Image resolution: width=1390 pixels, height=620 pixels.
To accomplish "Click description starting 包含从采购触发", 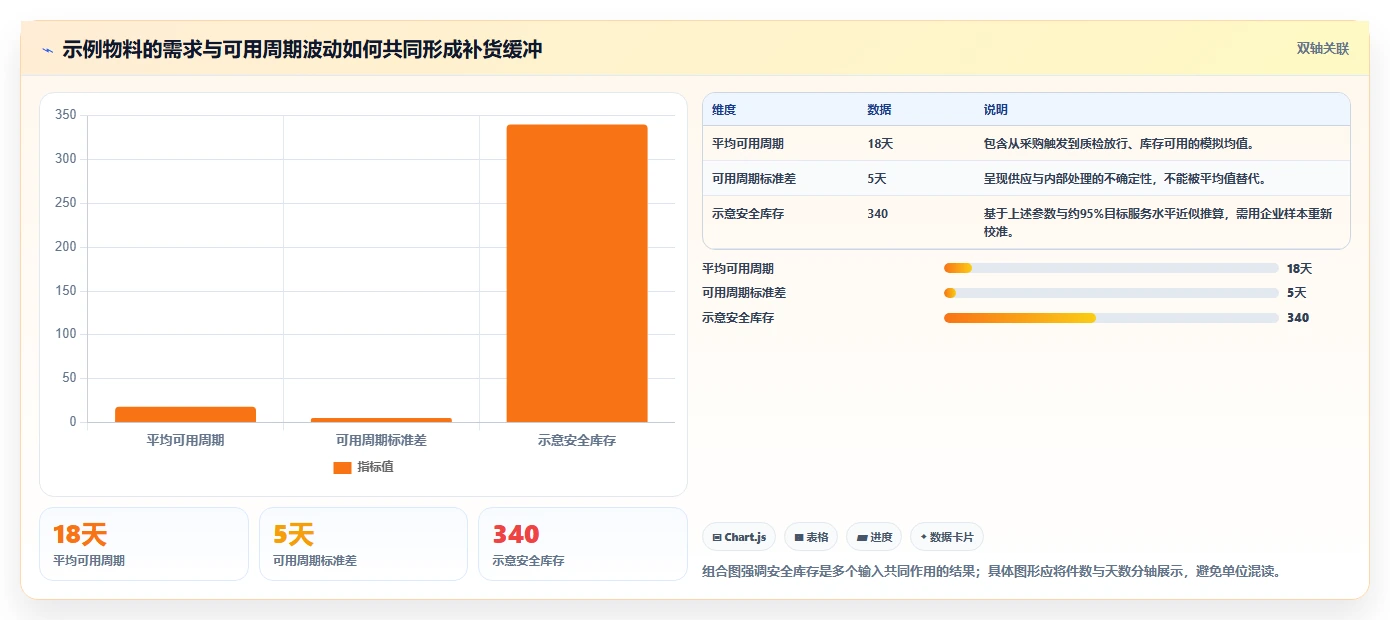I will (1119, 144).
